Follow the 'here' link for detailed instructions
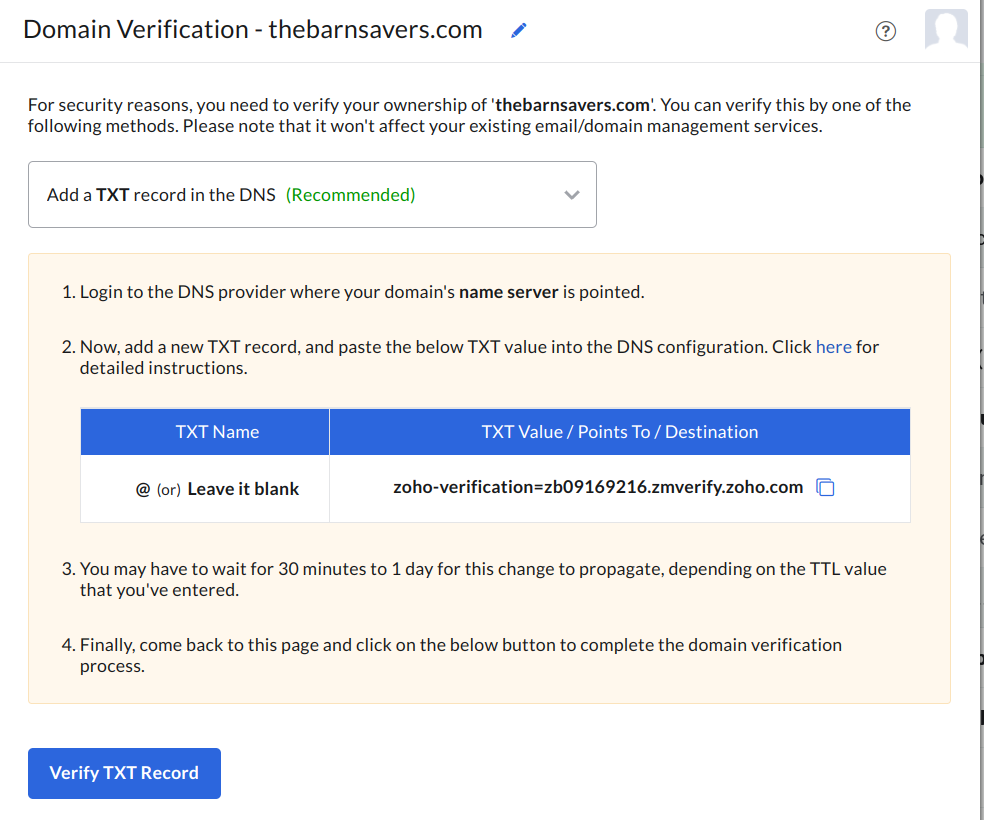The height and width of the screenshot is (820, 984). tap(833, 347)
